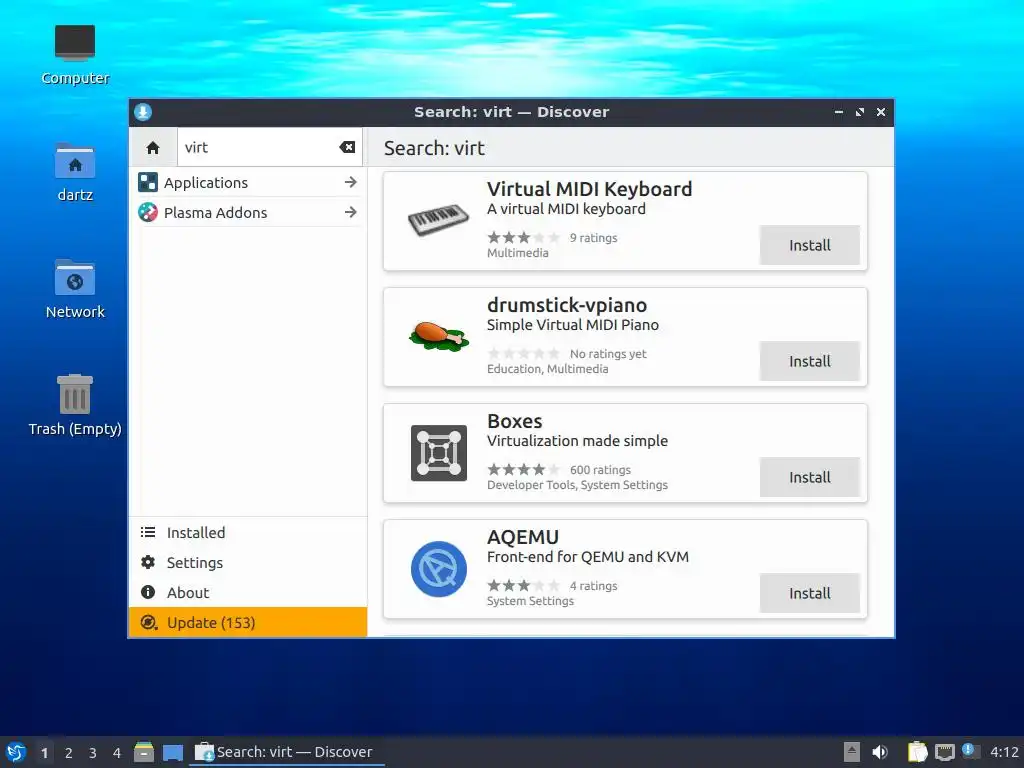Screen dimensions: 1024x768
Task: Click the Applications category icon
Action: coord(148,183)
